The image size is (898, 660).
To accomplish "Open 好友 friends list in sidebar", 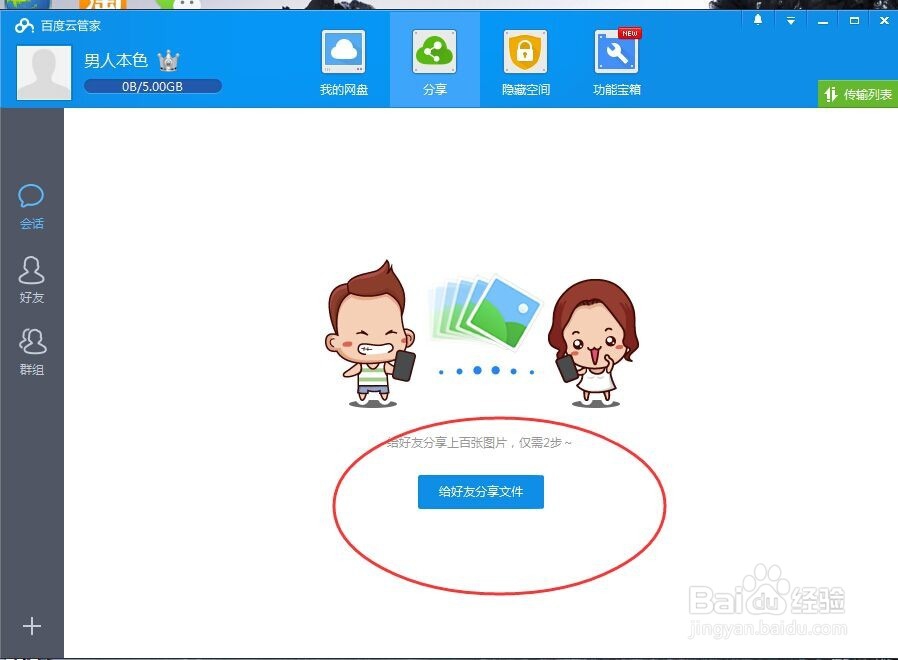I will click(31, 280).
